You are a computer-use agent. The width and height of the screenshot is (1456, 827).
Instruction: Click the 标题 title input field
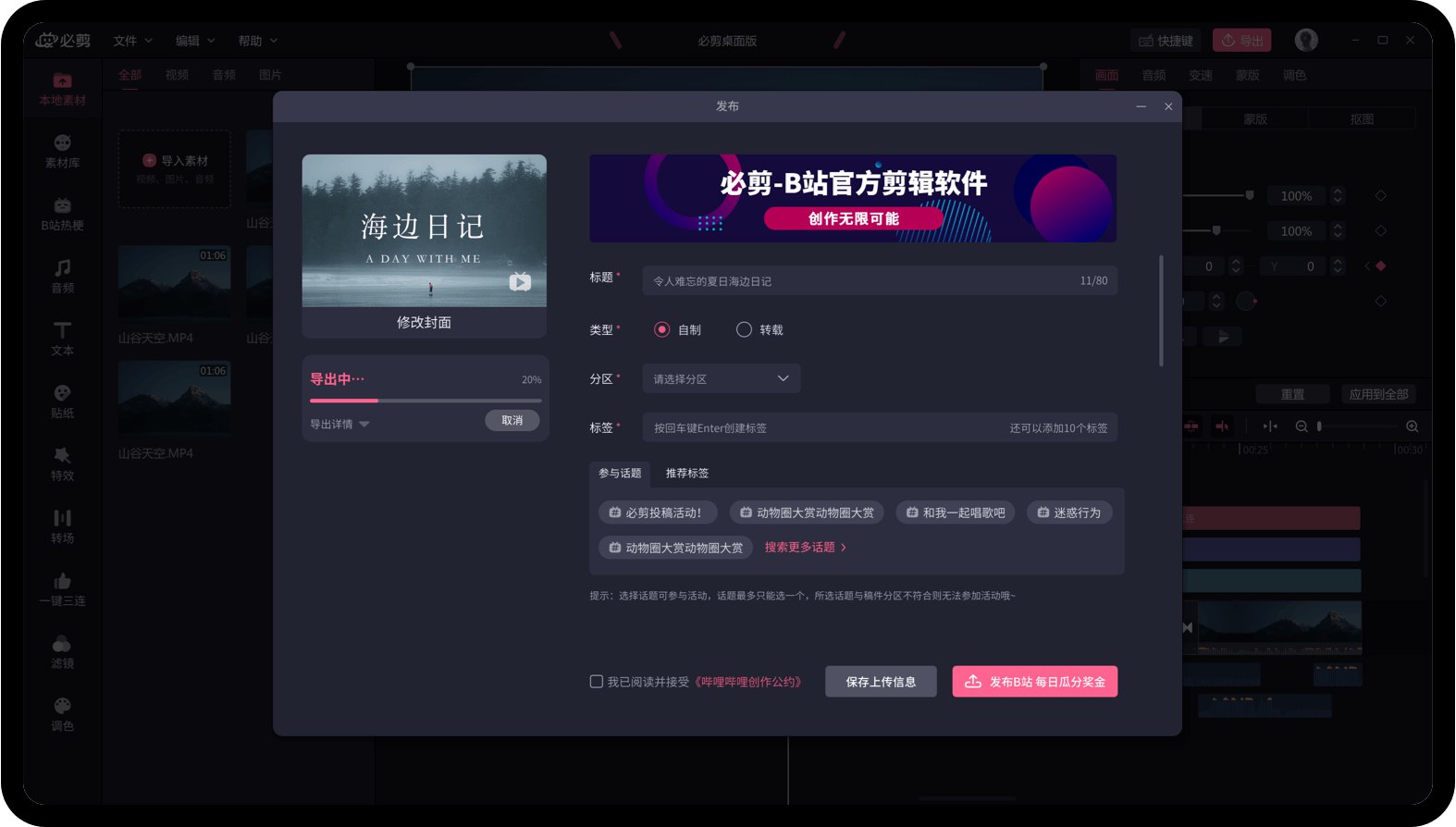(x=880, y=280)
